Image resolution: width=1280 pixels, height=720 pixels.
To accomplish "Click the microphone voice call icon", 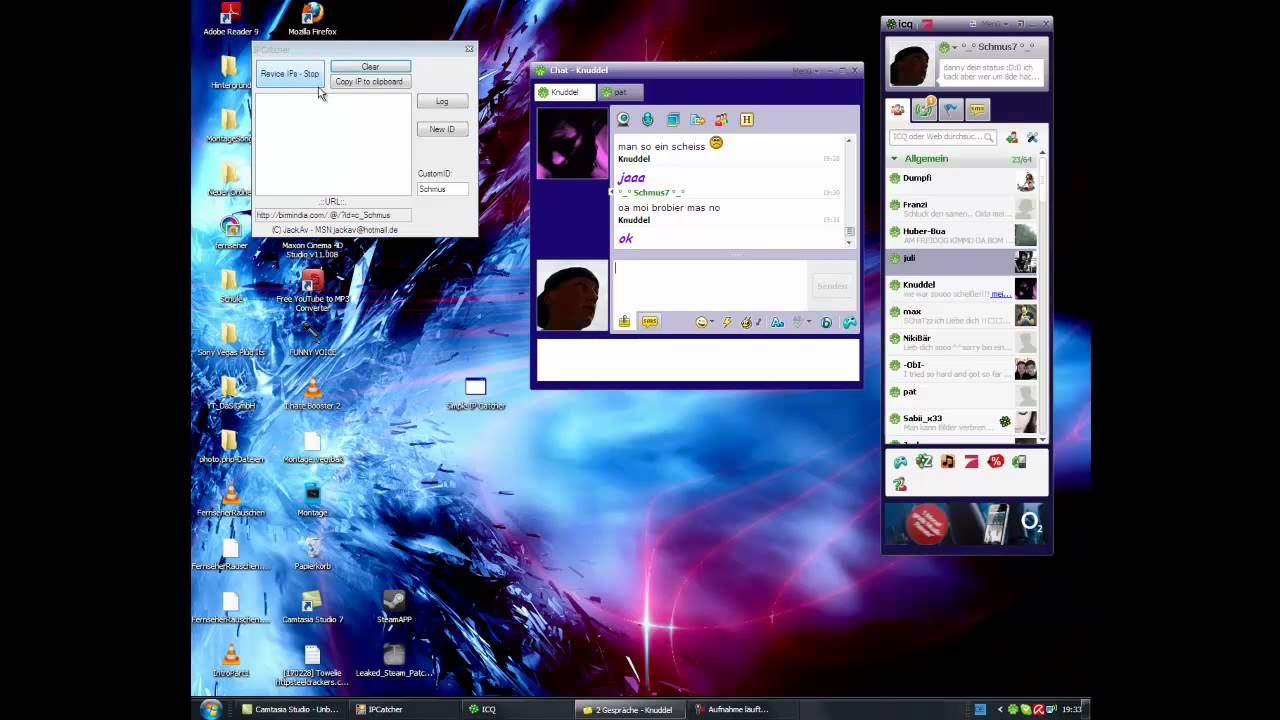I will point(648,120).
